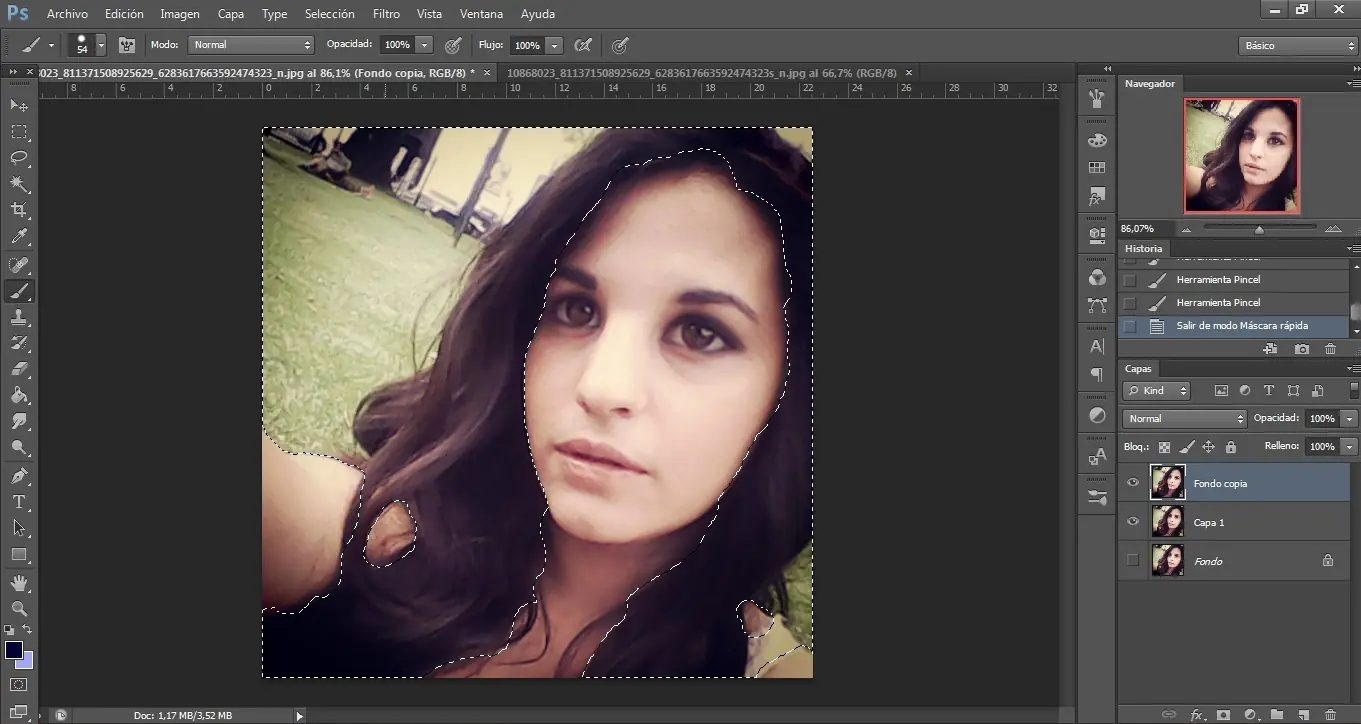Select the Healing Brush tool
Image resolution: width=1361 pixels, height=724 pixels.
19,265
